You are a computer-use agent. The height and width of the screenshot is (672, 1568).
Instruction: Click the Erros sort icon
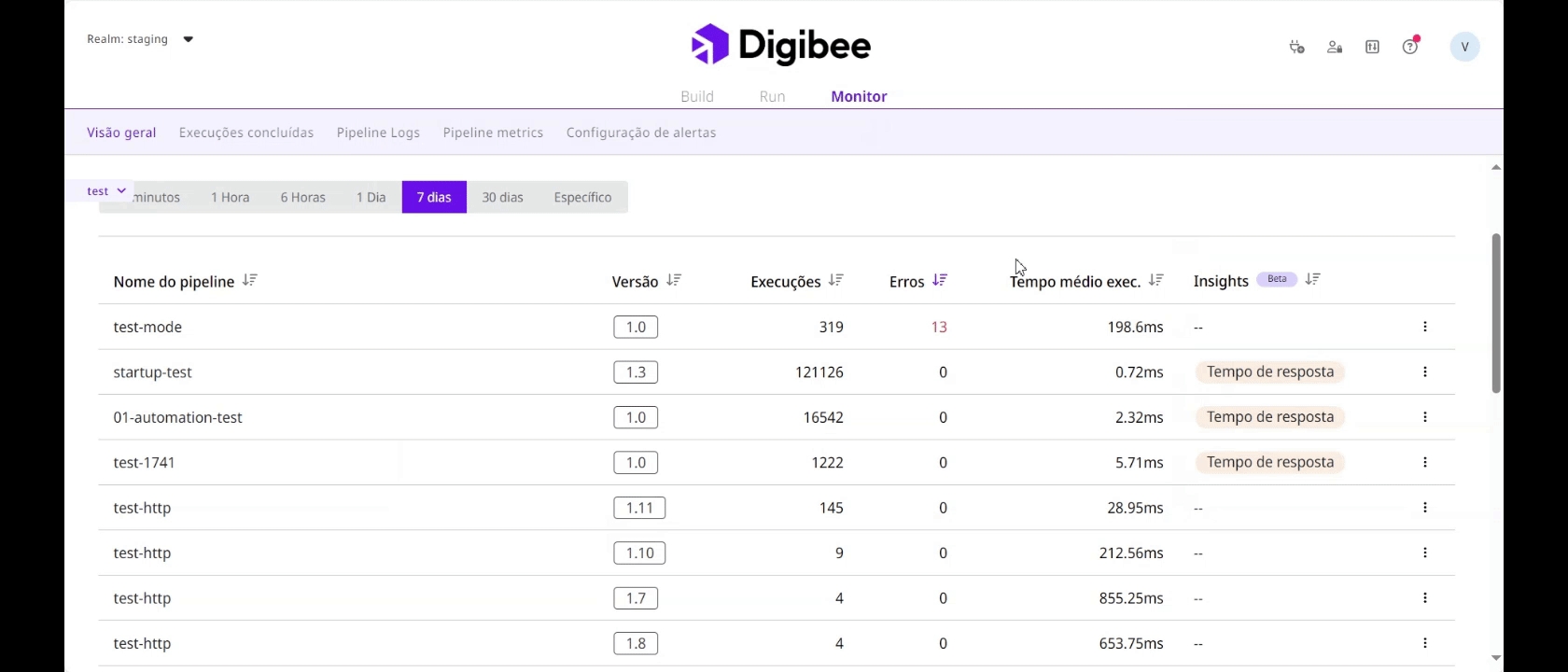(x=940, y=280)
